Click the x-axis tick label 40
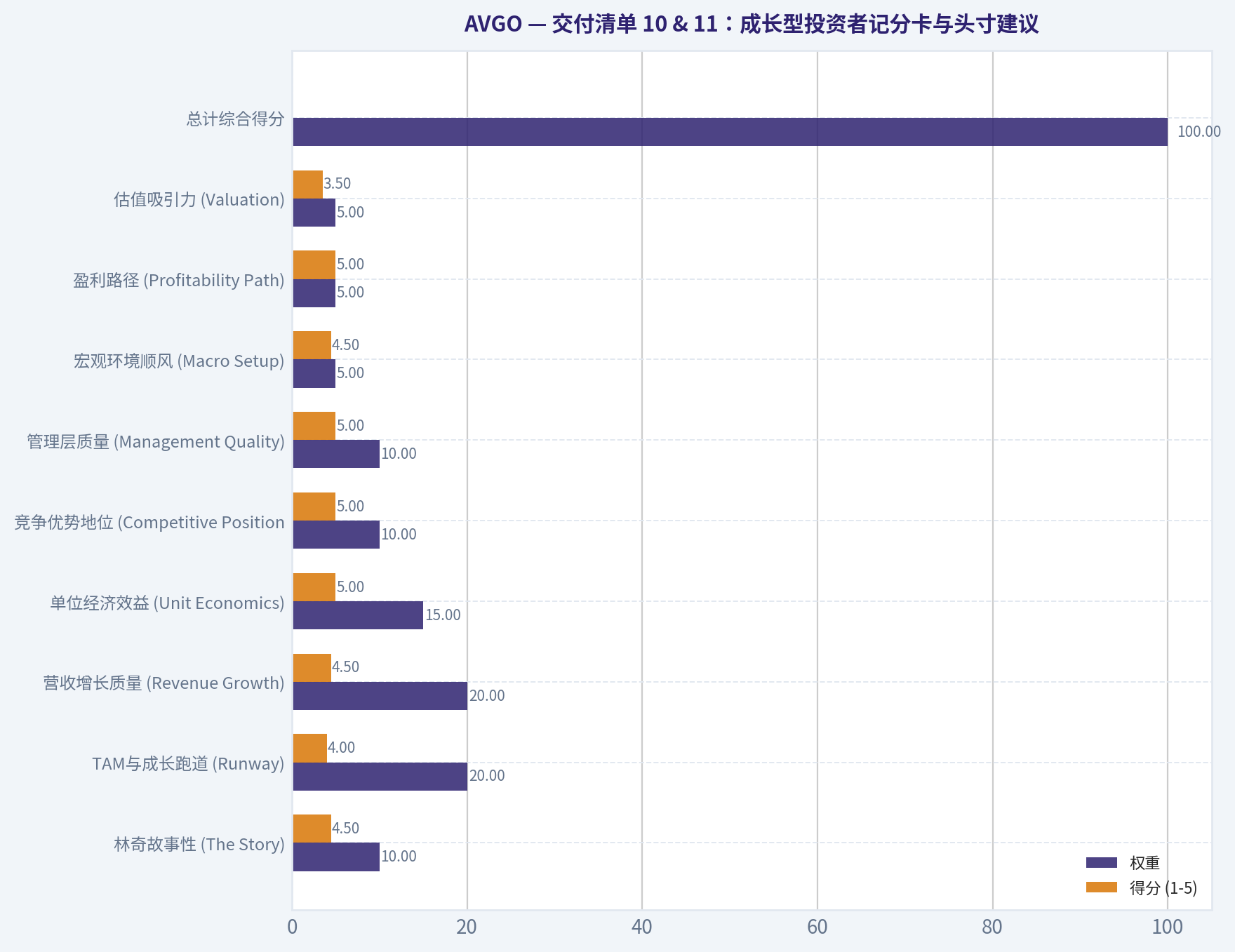The height and width of the screenshot is (952, 1235). pos(641,927)
